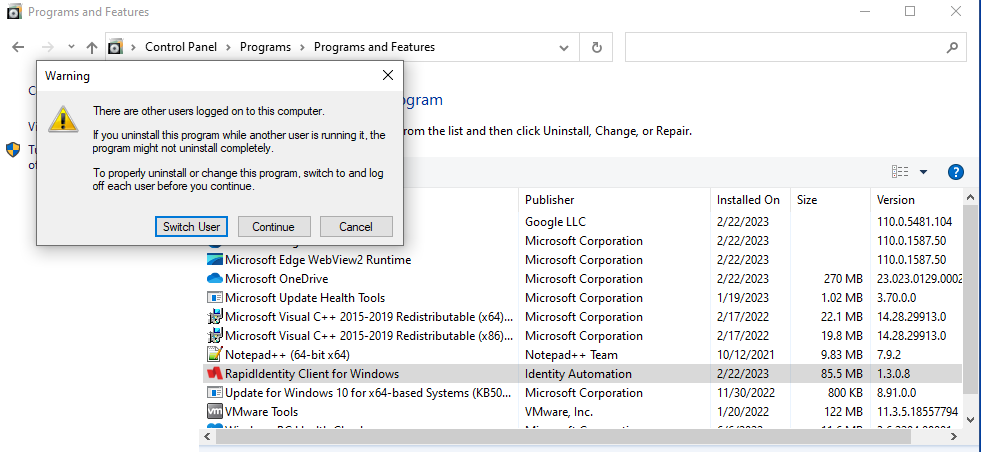The image size is (981, 452).
Task: Click Programs and Features breadcrumb
Action: [x=374, y=47]
